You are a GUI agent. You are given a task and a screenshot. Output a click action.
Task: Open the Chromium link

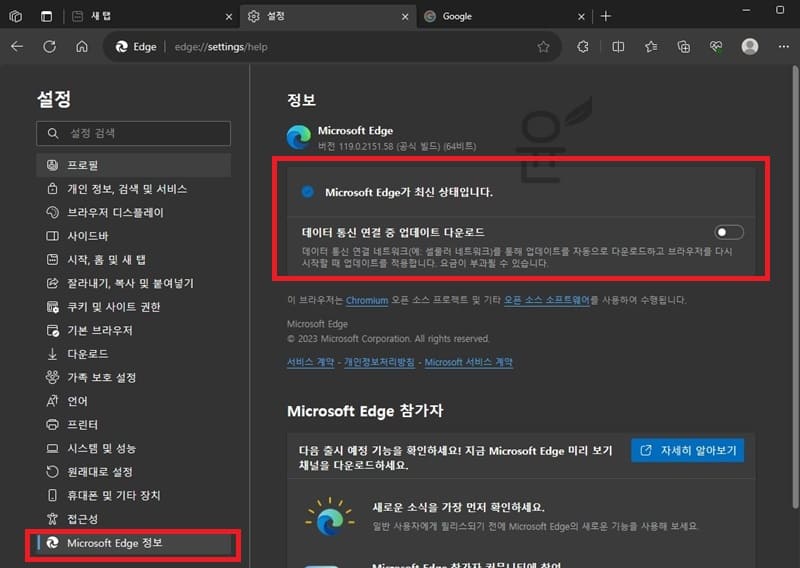click(366, 300)
